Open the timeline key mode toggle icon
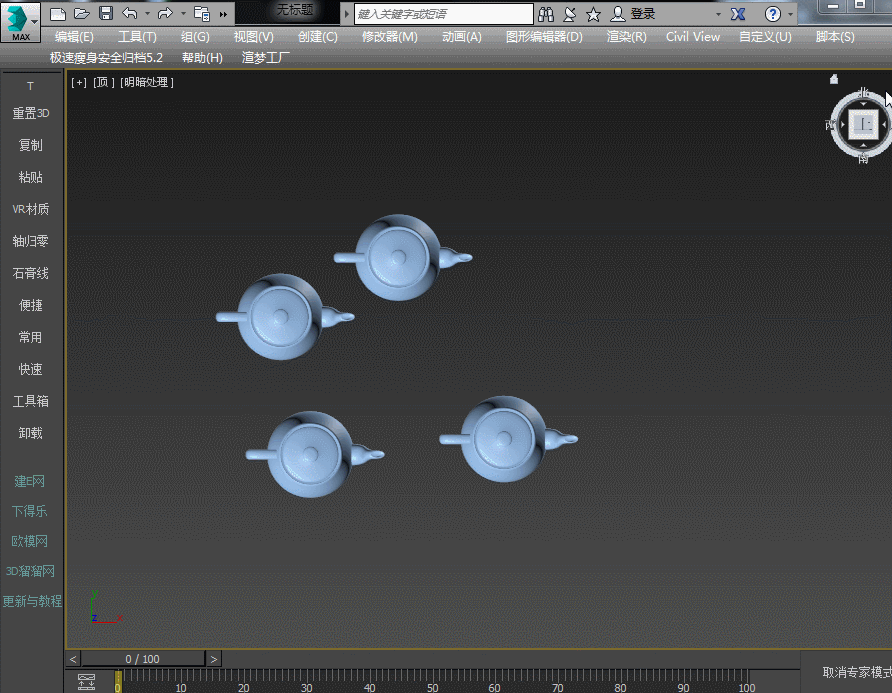892x693 pixels. [87, 682]
